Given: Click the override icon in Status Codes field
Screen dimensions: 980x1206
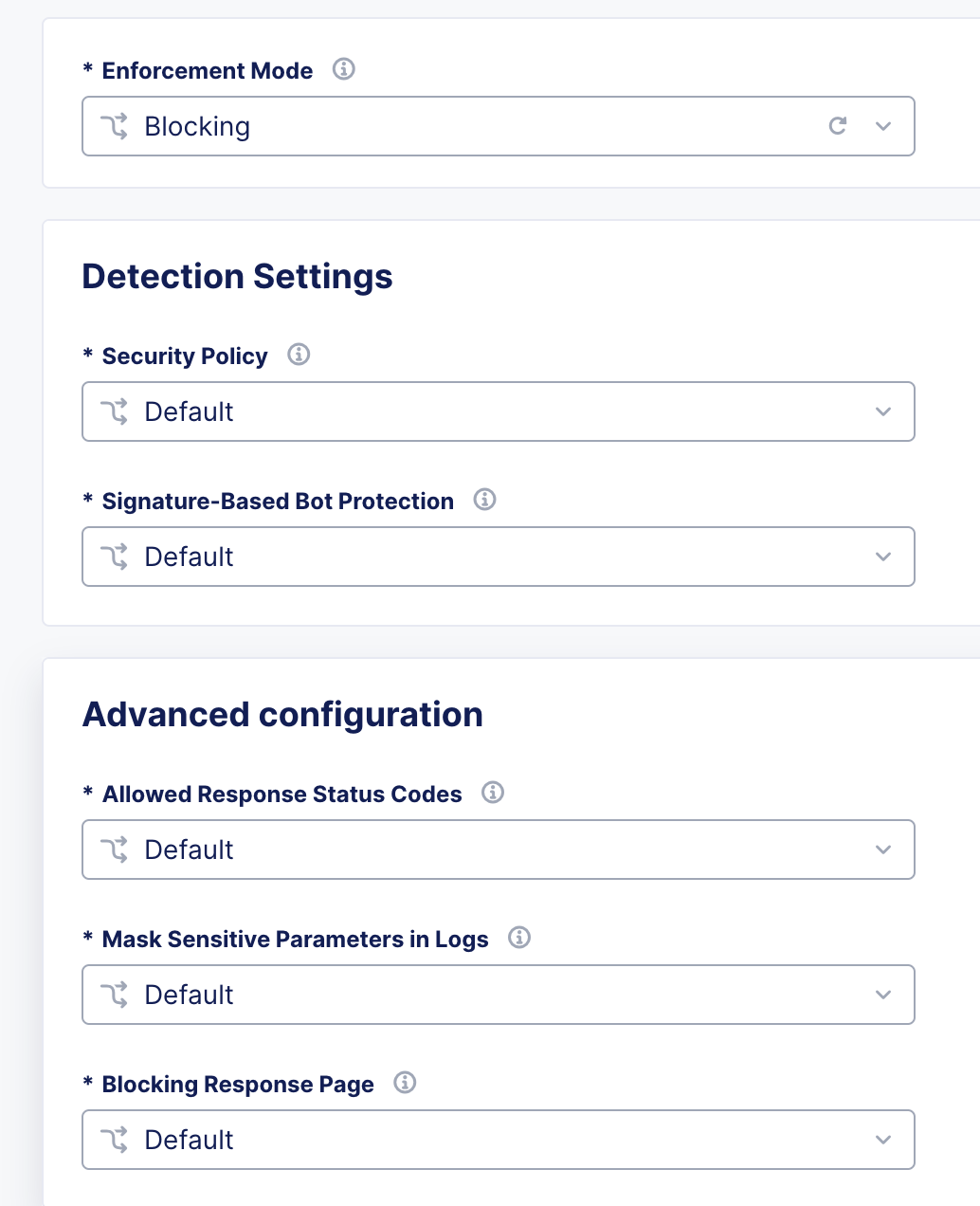Looking at the screenshot, I should pyautogui.click(x=115, y=849).
